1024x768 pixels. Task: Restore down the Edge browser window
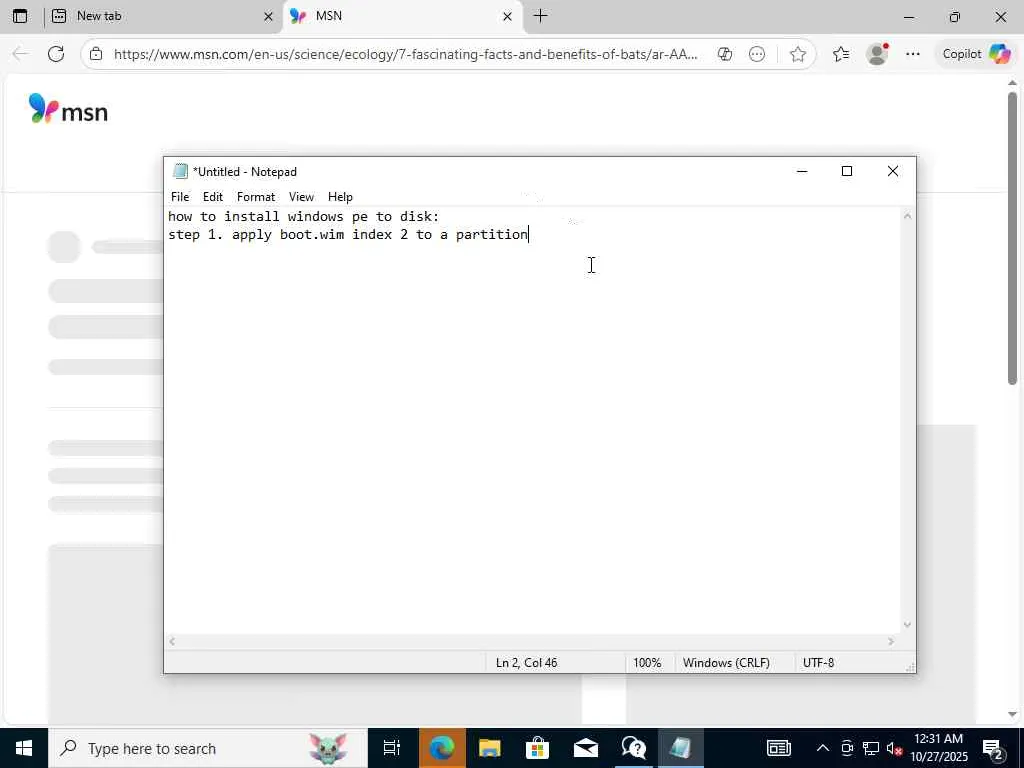click(x=955, y=17)
